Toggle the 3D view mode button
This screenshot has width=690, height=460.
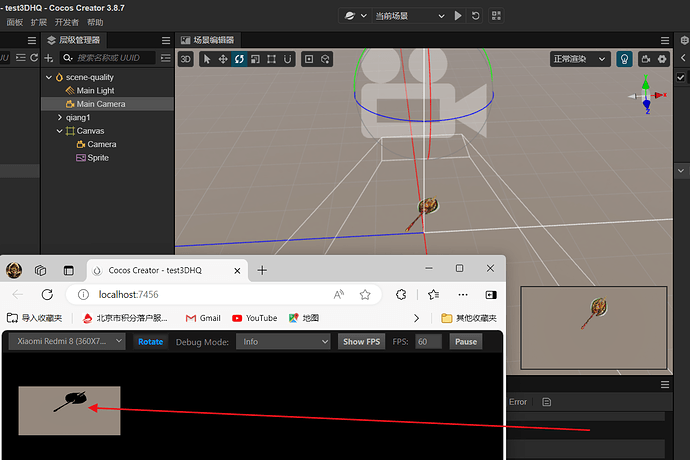click(185, 59)
